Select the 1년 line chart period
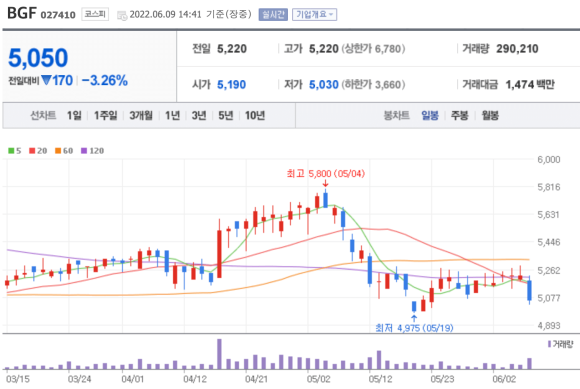Screen dimensions: 580x389 tap(172, 115)
